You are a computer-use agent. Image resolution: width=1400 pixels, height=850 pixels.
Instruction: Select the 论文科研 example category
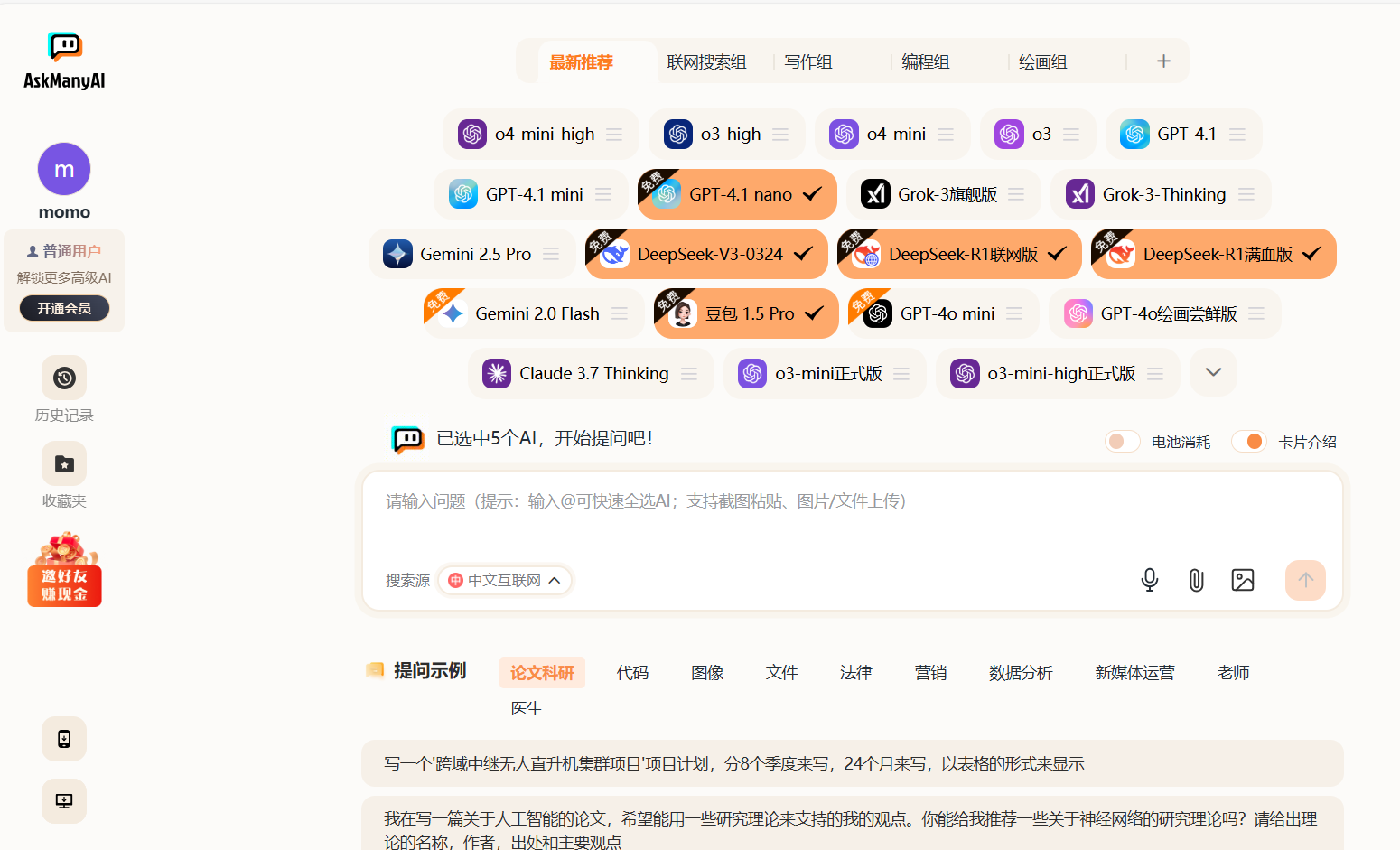point(542,673)
